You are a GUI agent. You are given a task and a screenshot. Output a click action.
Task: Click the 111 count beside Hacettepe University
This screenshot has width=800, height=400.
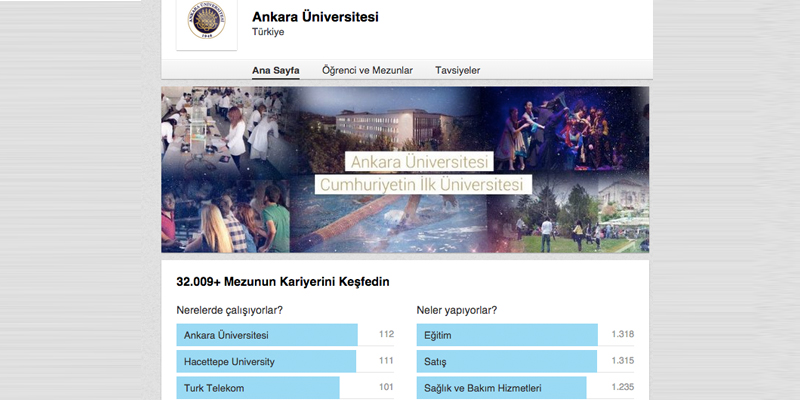[386, 361]
